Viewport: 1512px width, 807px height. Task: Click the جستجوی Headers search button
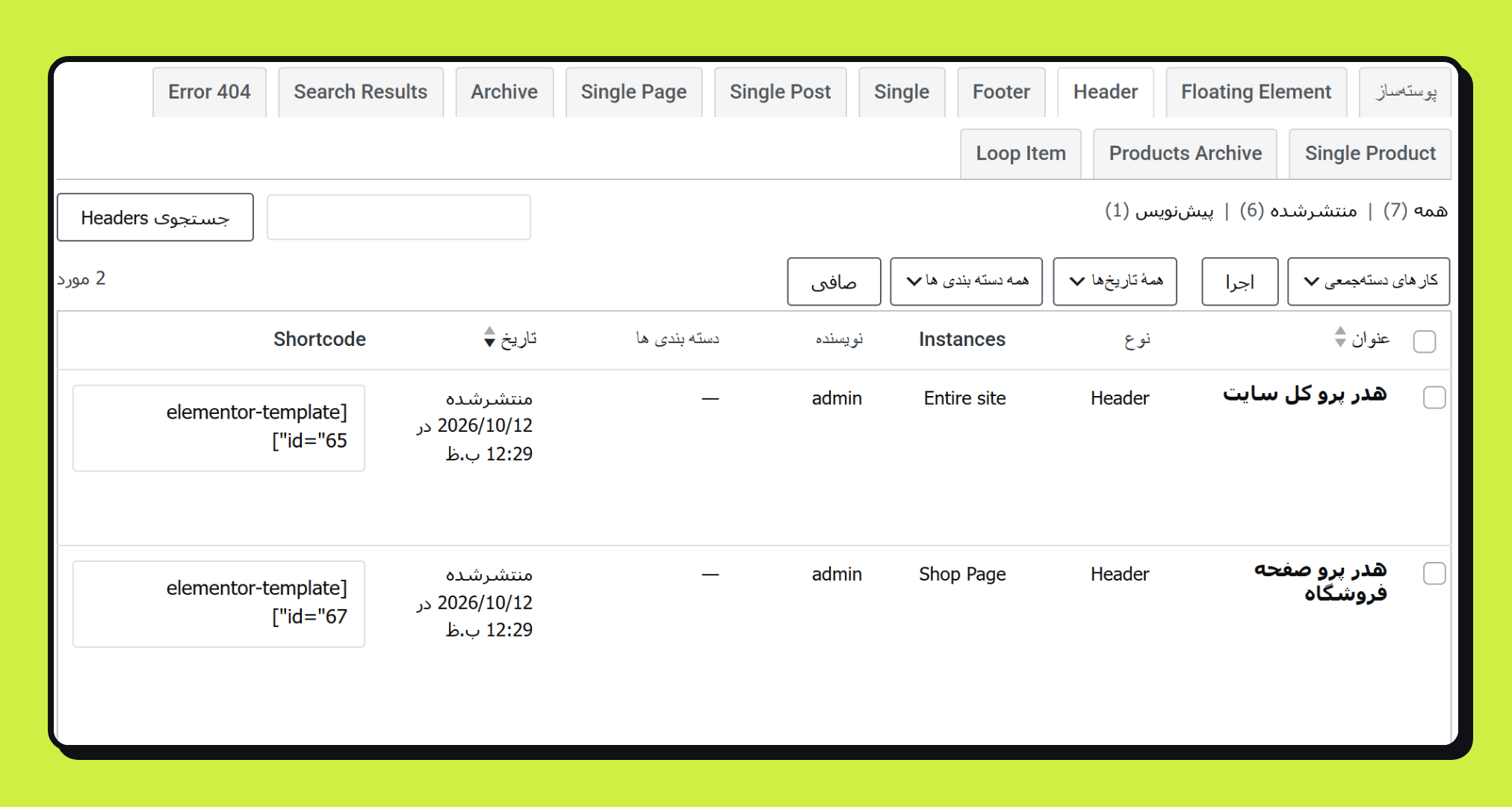pos(155,217)
